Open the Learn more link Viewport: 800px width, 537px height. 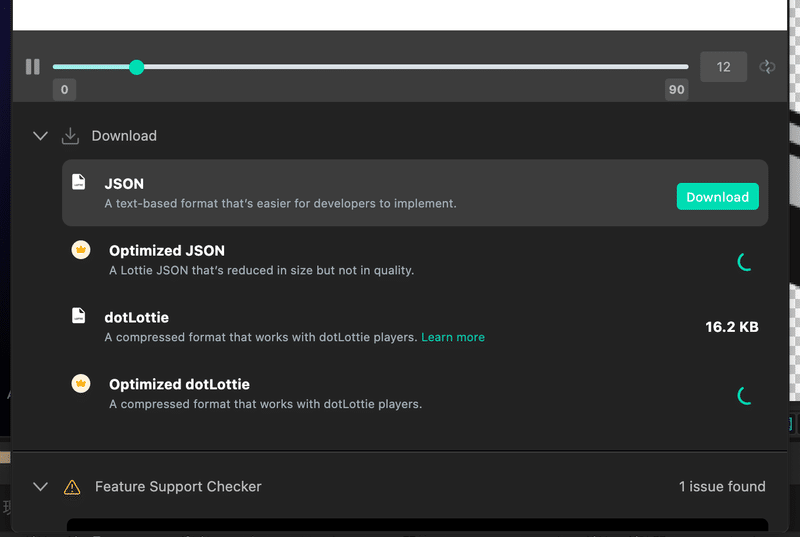point(453,337)
